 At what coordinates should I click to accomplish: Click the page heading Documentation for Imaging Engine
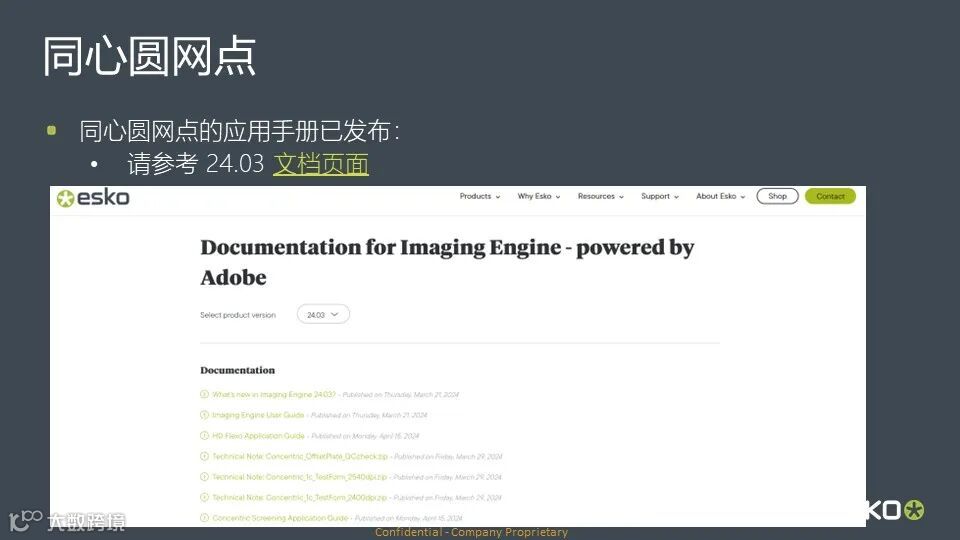click(447, 262)
